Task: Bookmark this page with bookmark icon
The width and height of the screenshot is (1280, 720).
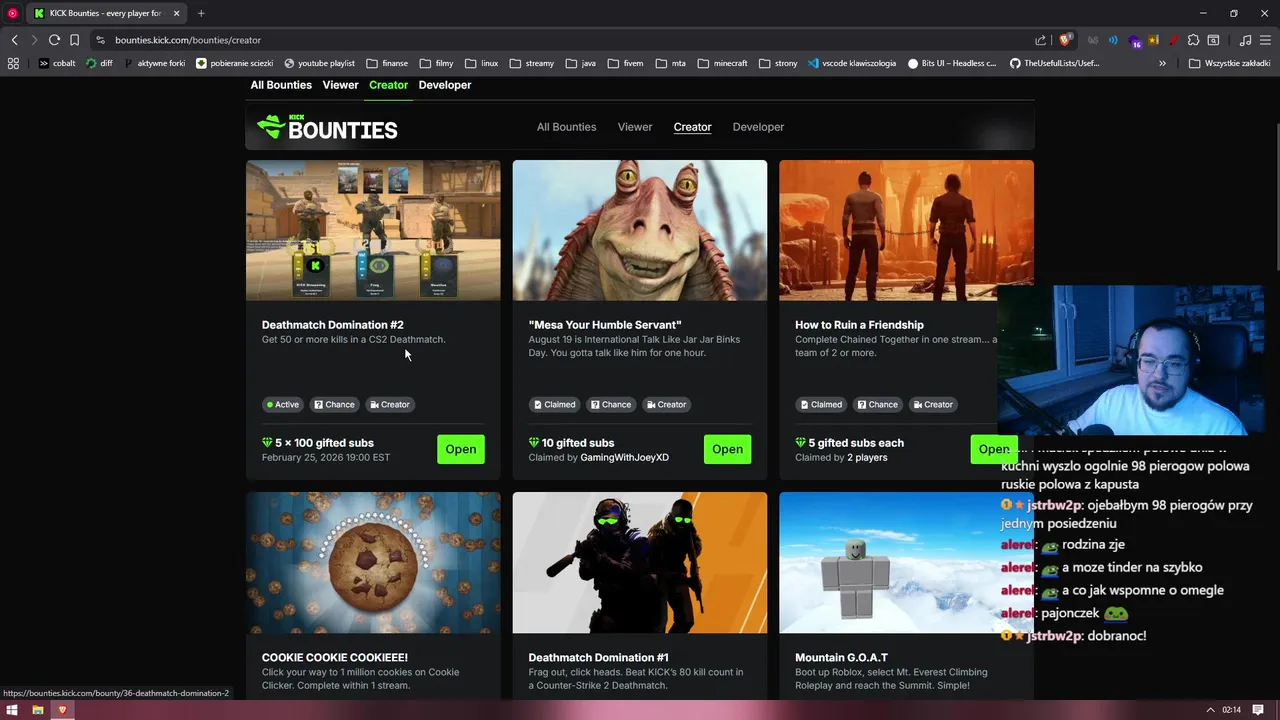Action: click(74, 40)
